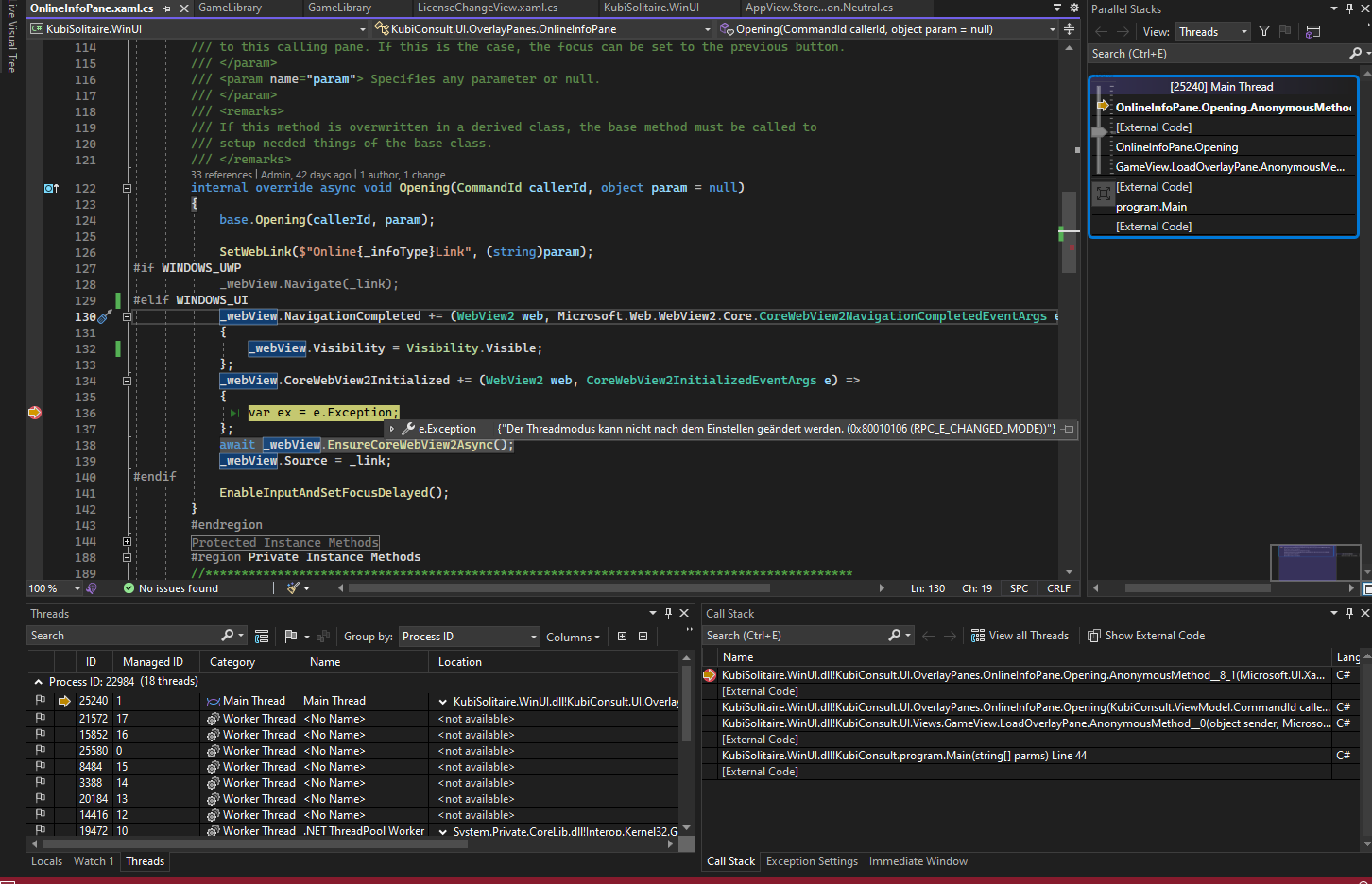Click the Threads search magnifier icon
The width and height of the screenshot is (1372, 884).
coord(227,636)
